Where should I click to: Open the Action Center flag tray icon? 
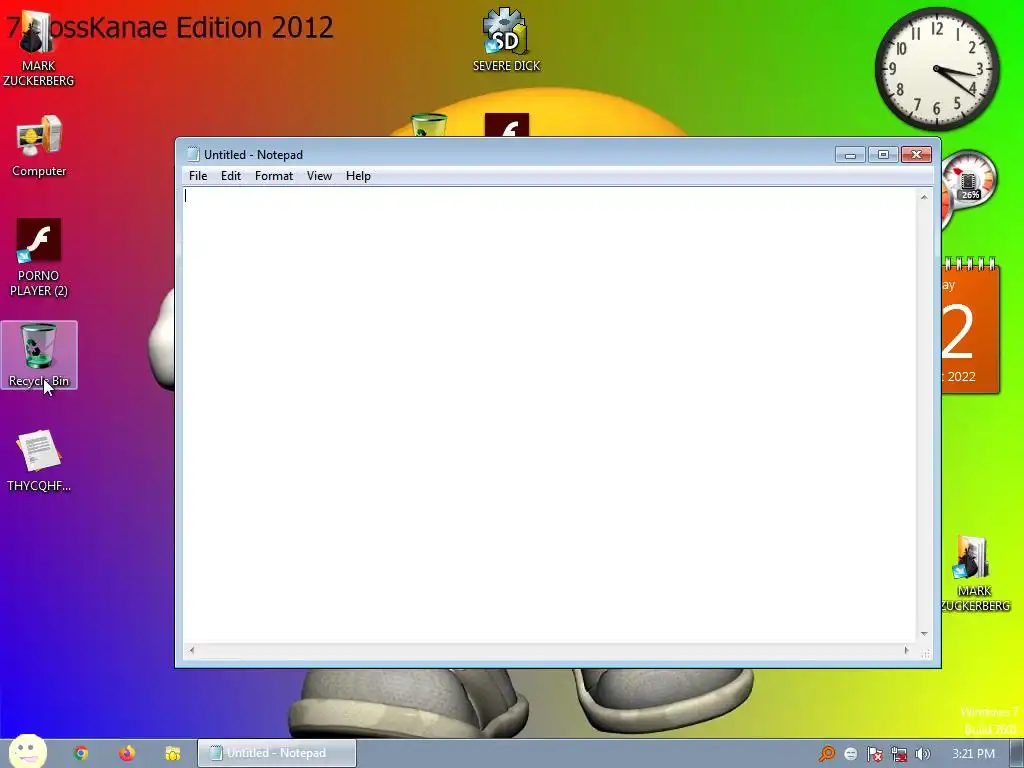coord(874,754)
